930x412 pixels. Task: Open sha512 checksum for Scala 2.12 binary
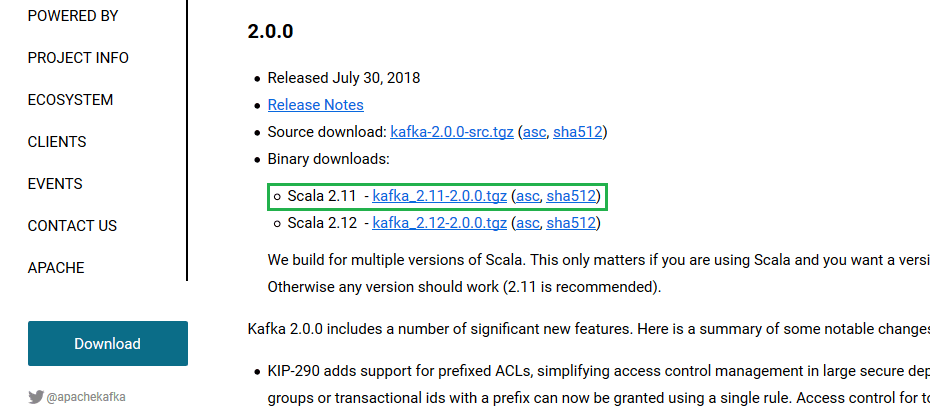[x=571, y=222]
